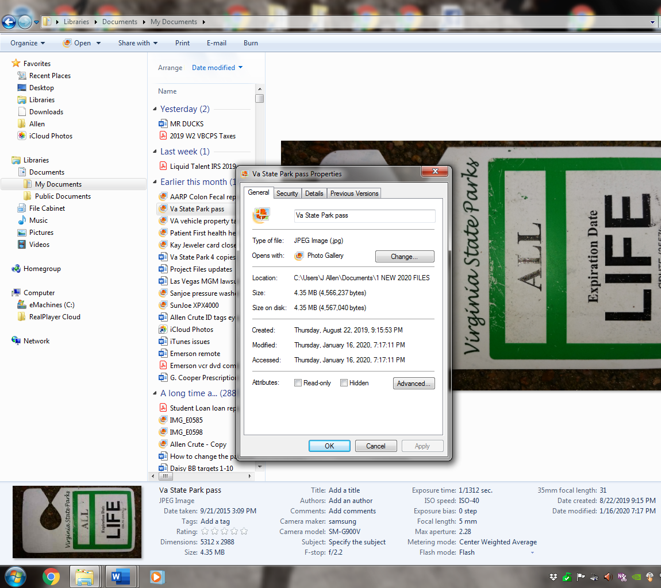Click the file name field in Properties
This screenshot has height=588, width=661.
[364, 215]
